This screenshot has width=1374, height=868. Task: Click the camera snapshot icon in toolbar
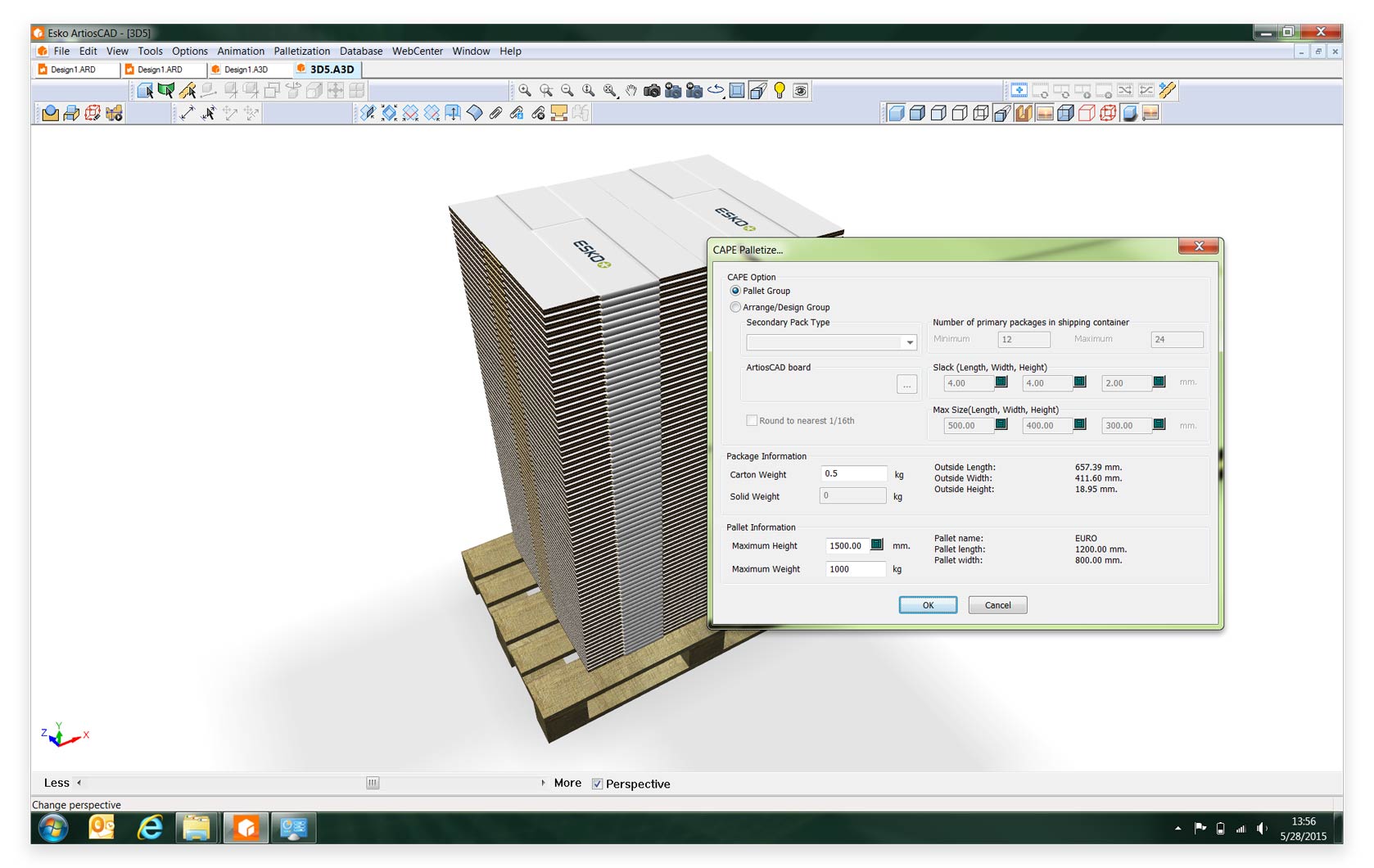pos(652,91)
